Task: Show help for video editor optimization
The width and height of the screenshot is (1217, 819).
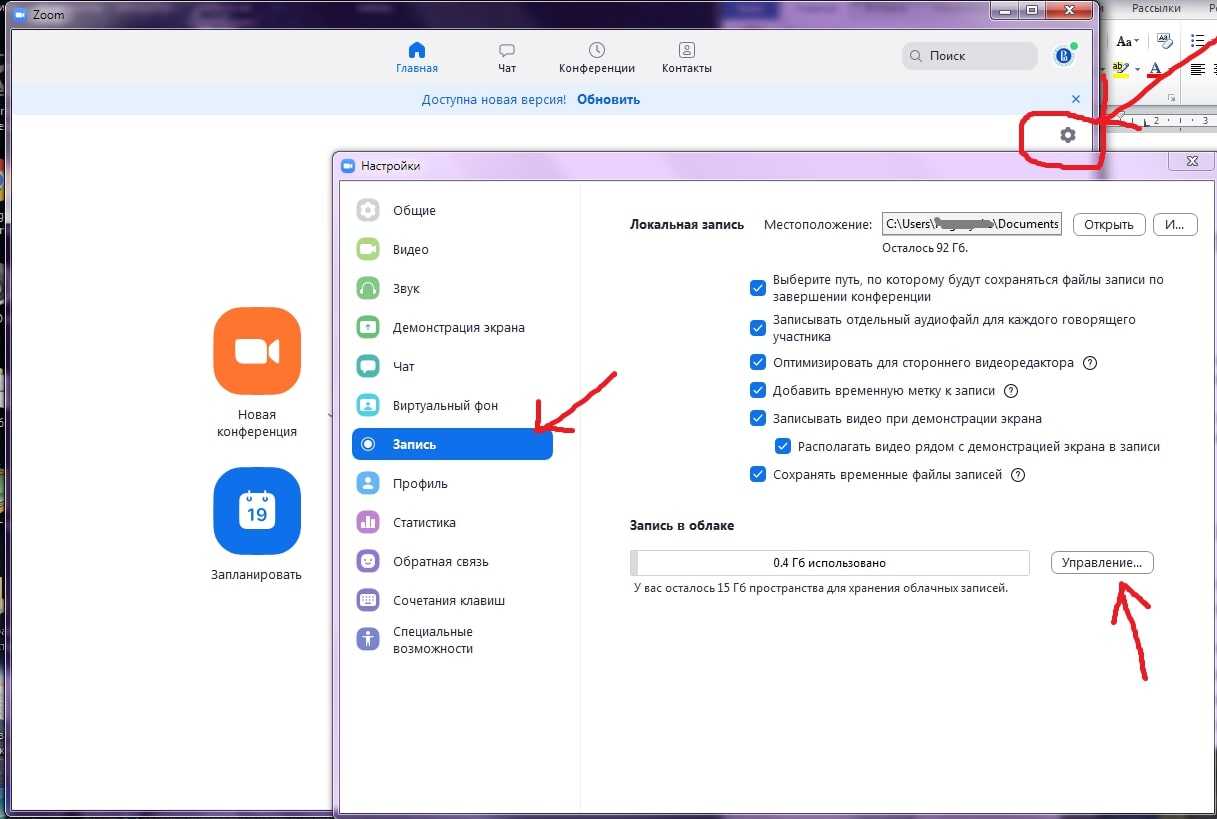Action: coord(1090,363)
